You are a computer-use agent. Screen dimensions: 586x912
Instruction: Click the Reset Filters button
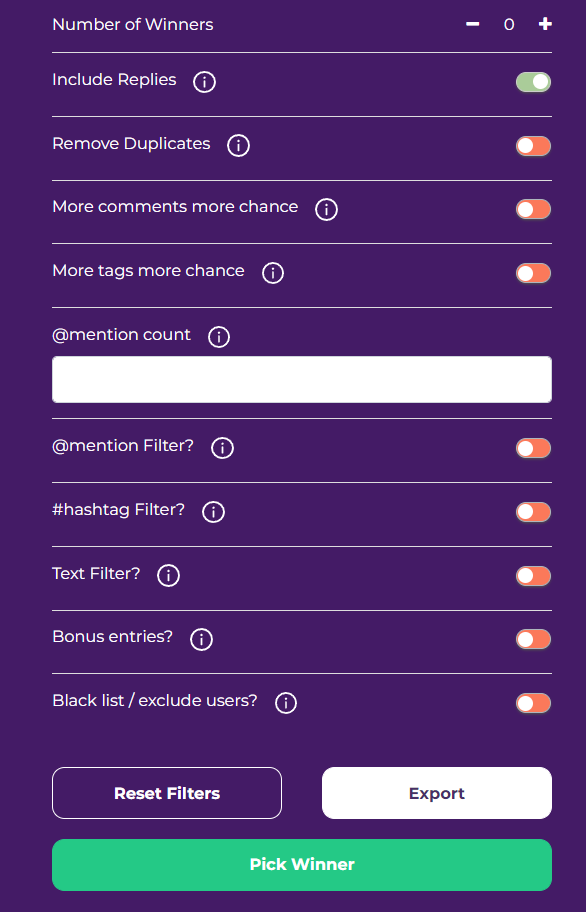(x=167, y=793)
